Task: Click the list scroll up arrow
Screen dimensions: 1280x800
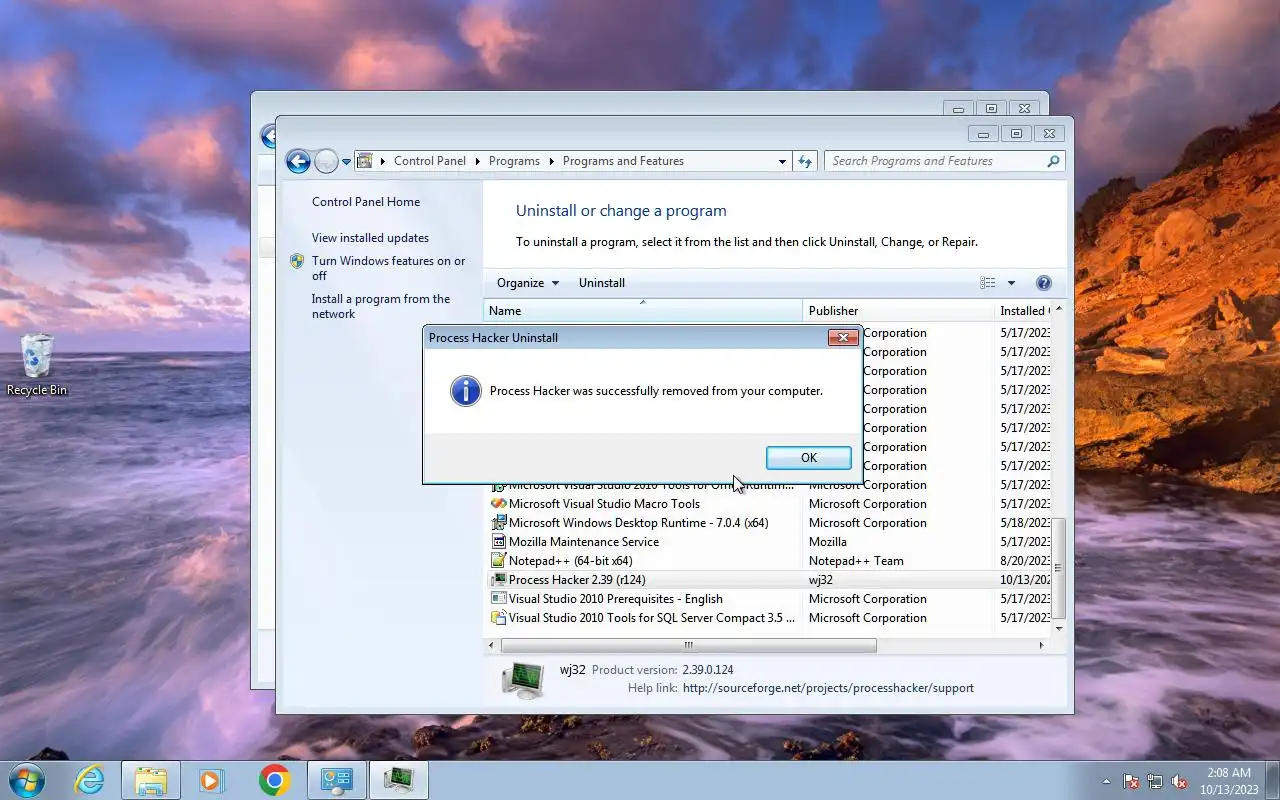Action: point(1058,310)
